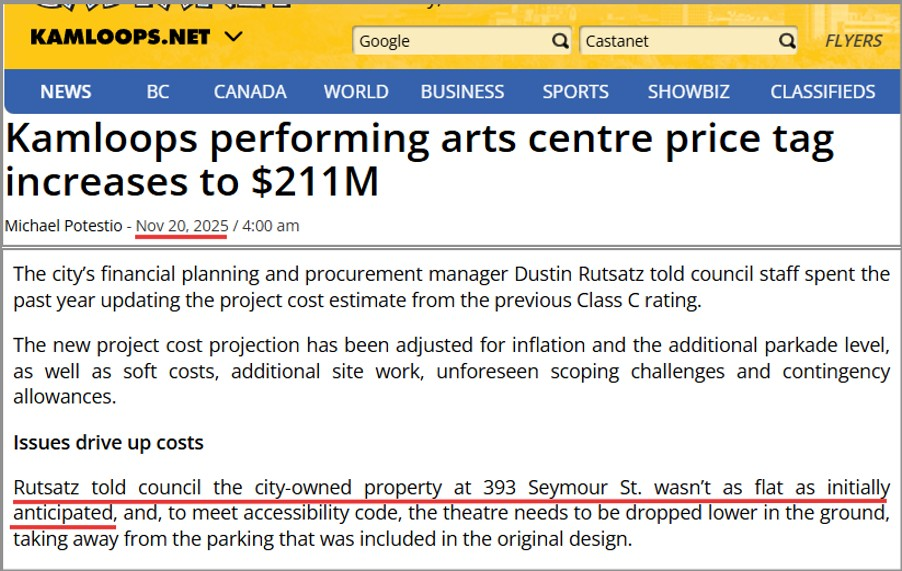This screenshot has width=902, height=571.
Task: Click the KAMLOOPS.NET site logo
Action: click(120, 37)
